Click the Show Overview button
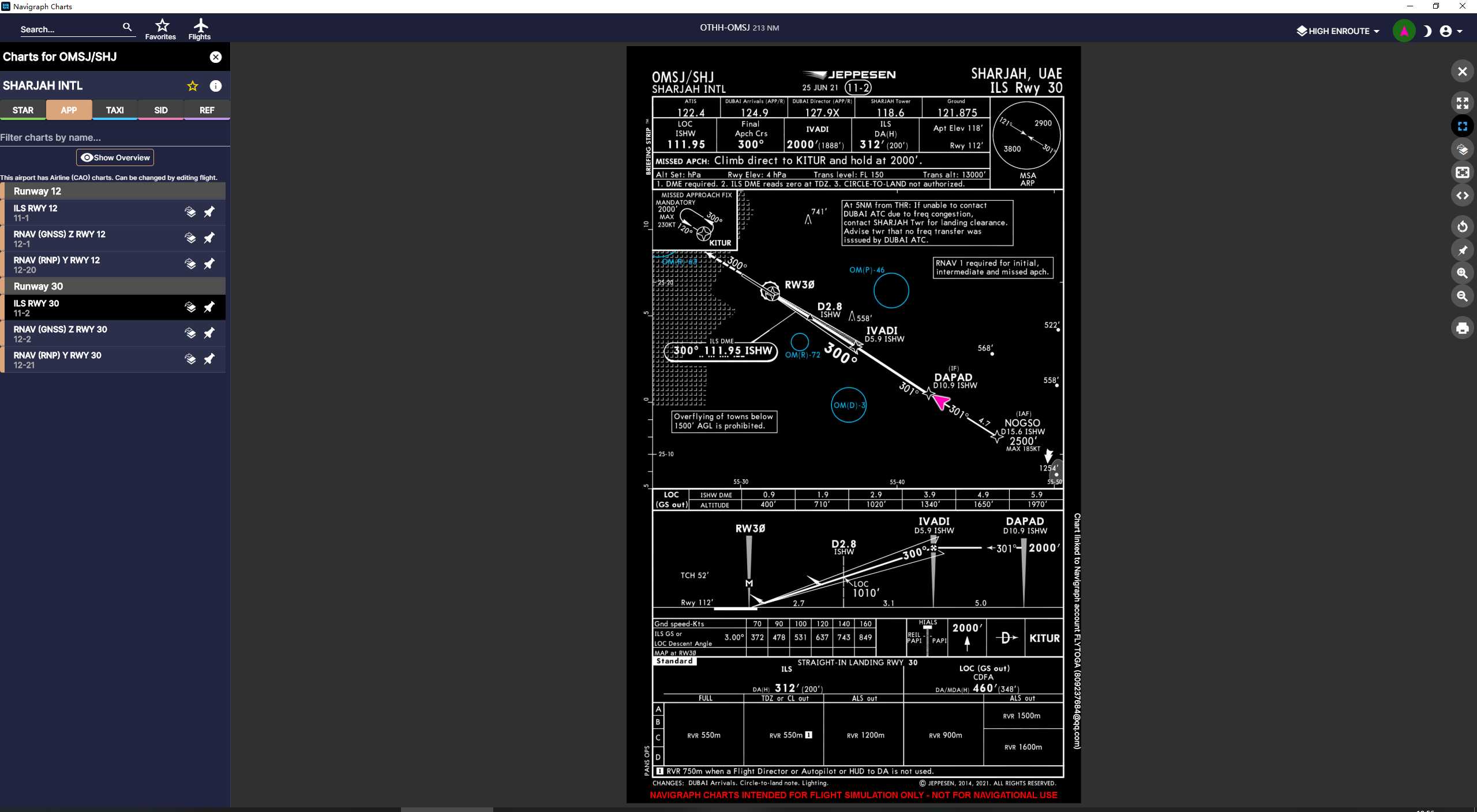Screen dimensions: 1477x812 click(x=115, y=157)
